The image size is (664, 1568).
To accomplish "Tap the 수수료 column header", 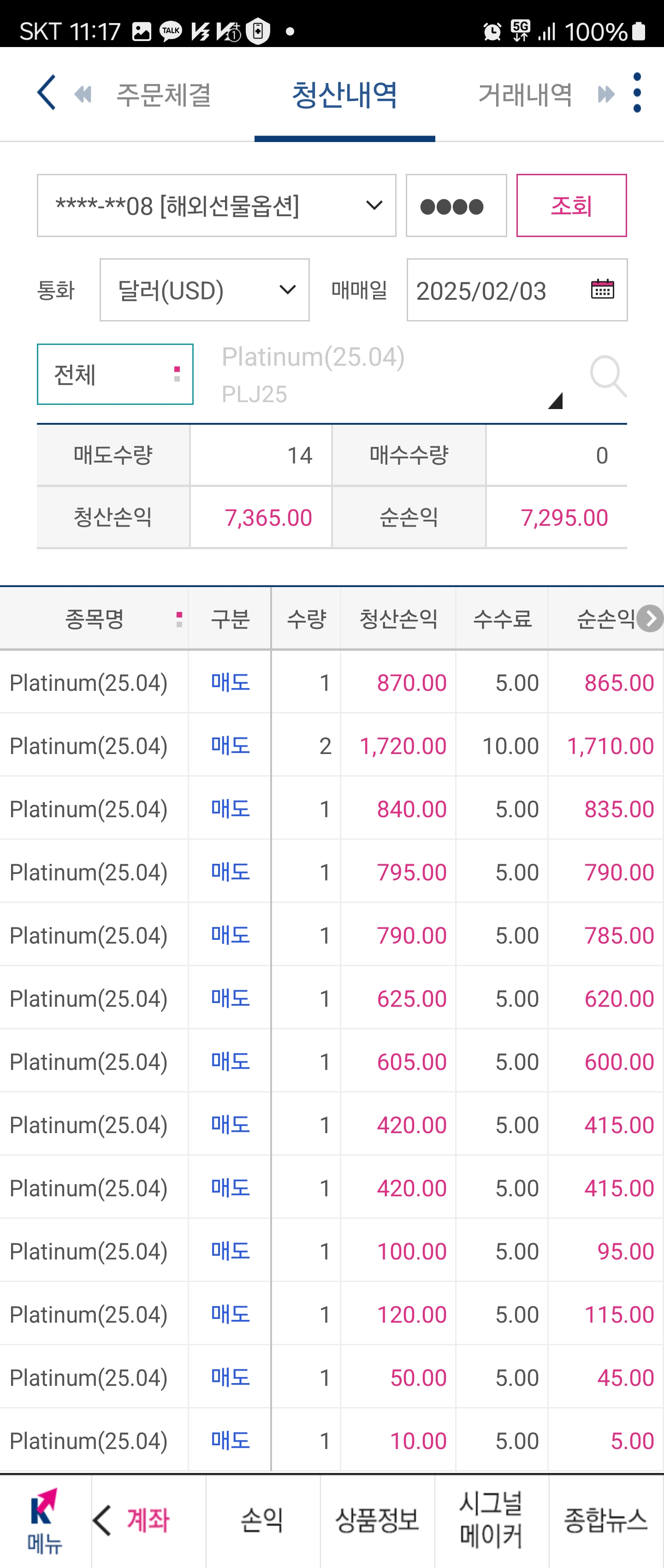I will coord(502,619).
